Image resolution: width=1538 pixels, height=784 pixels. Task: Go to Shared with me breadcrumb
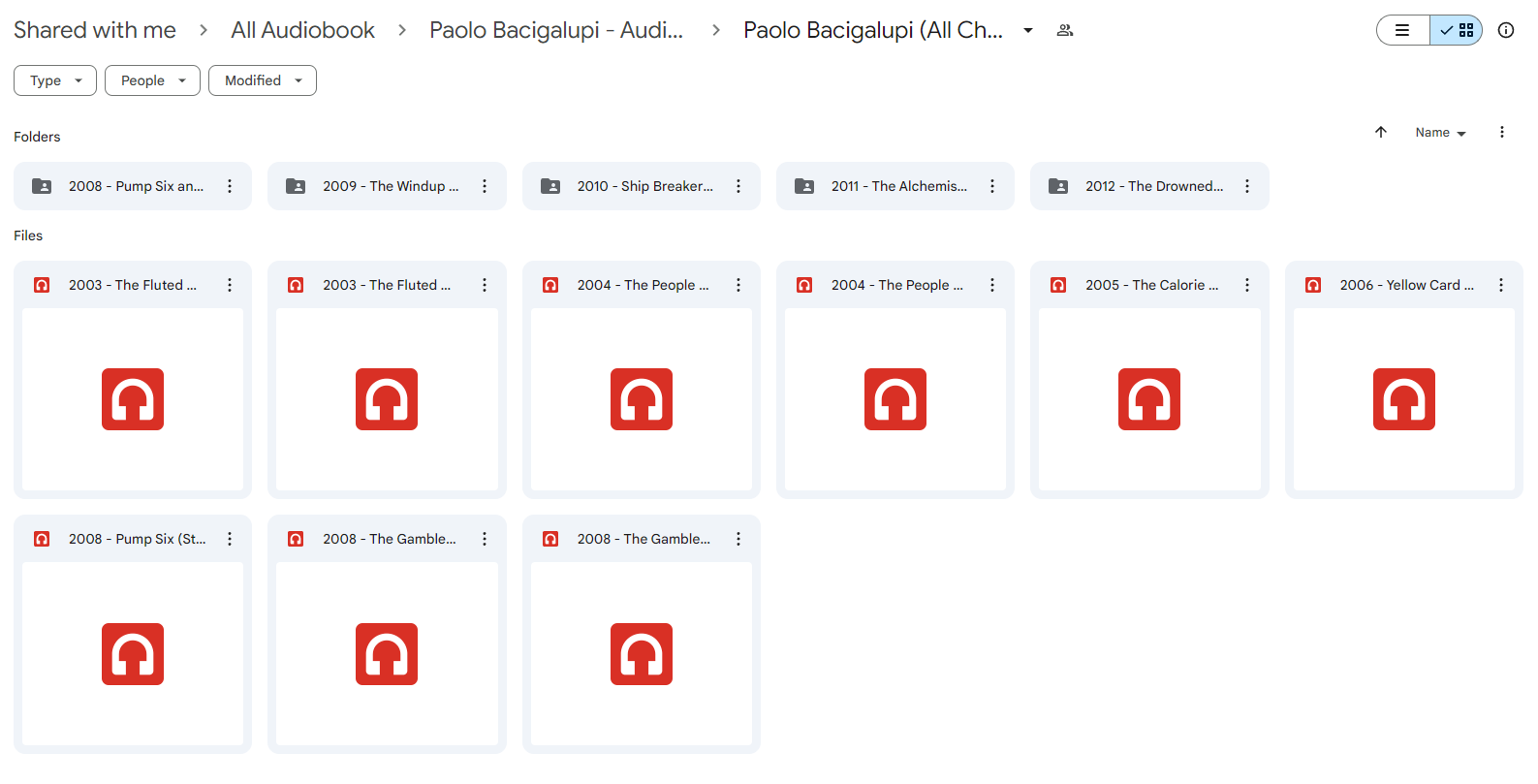pos(95,30)
